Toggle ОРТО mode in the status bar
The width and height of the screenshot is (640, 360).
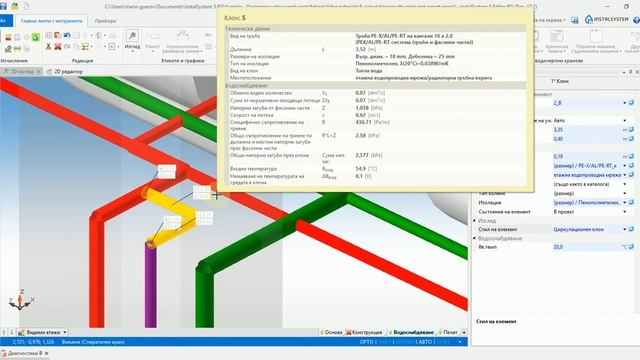pos(366,342)
